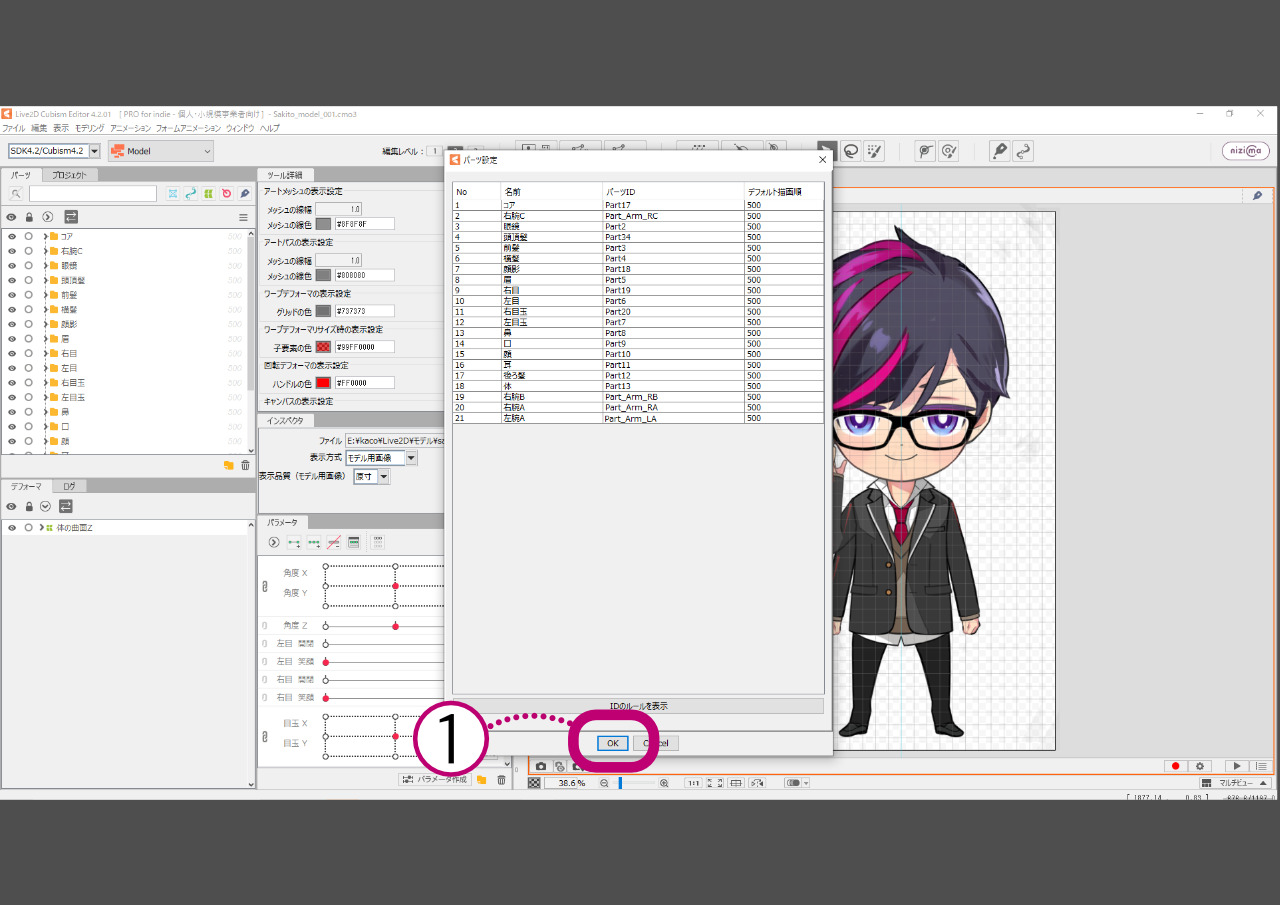Click the new parameter group folder icon
The image size is (1280, 905).
[x=481, y=779]
